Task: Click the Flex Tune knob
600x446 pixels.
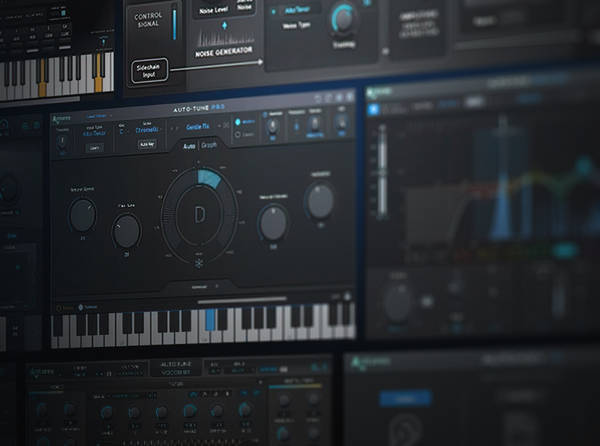Action: 126,231
